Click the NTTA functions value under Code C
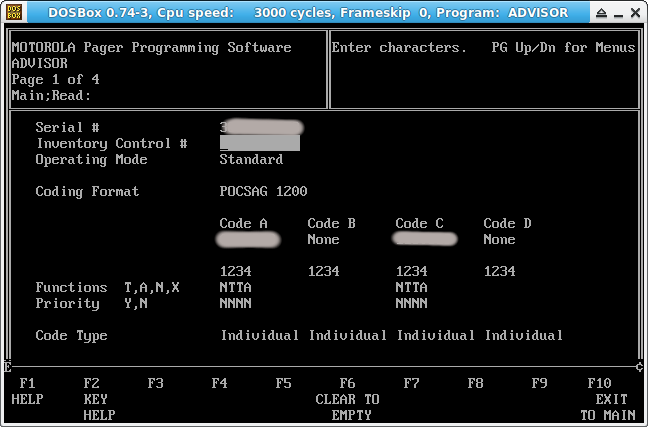The width and height of the screenshot is (648, 427). (411, 287)
